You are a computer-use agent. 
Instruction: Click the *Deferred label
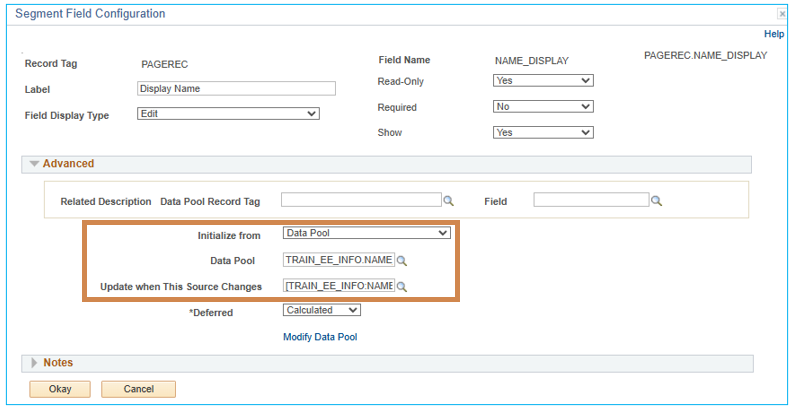coord(211,313)
